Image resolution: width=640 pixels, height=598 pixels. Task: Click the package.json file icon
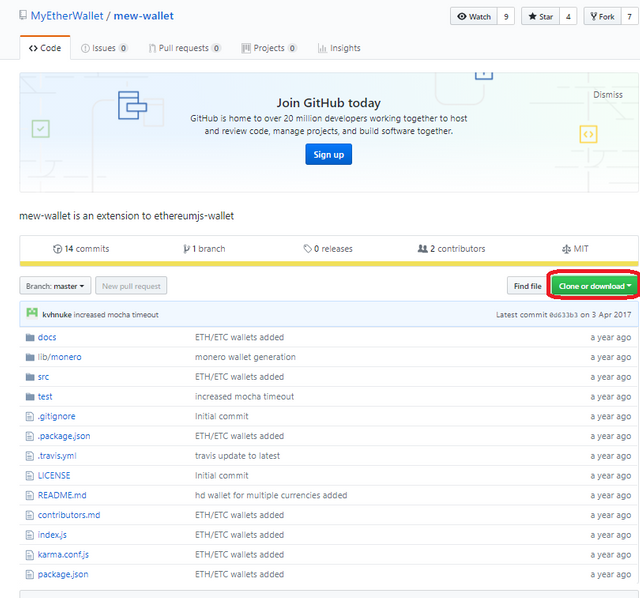[x=29, y=574]
